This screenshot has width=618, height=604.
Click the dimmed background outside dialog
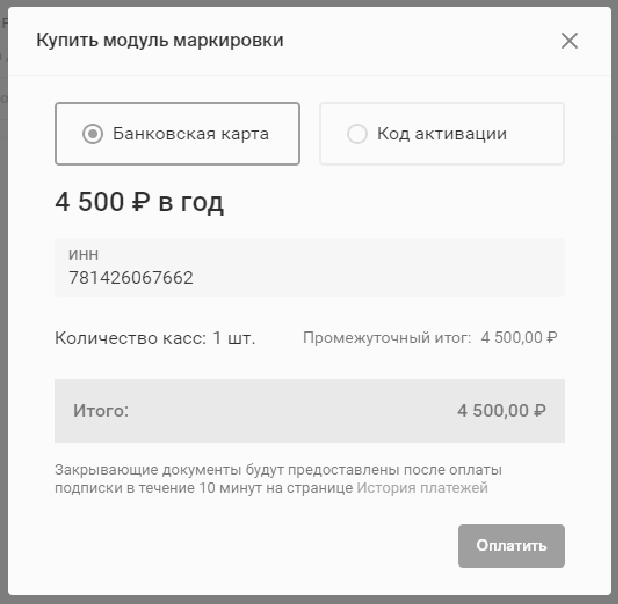pos(4,300)
